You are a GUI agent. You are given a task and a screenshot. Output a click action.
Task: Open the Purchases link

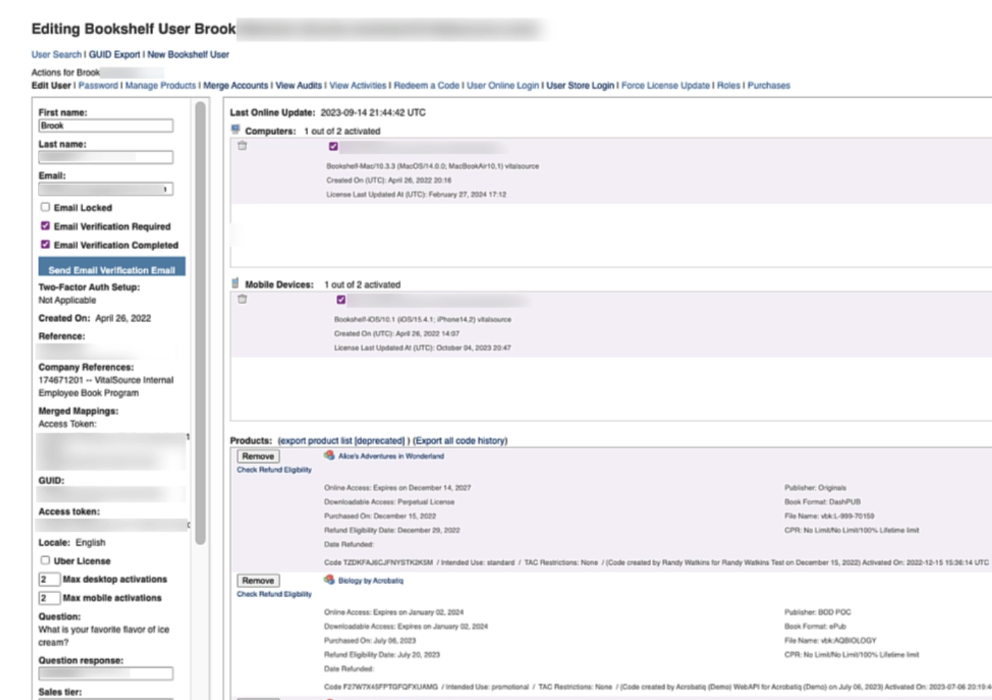pyautogui.click(x=769, y=85)
